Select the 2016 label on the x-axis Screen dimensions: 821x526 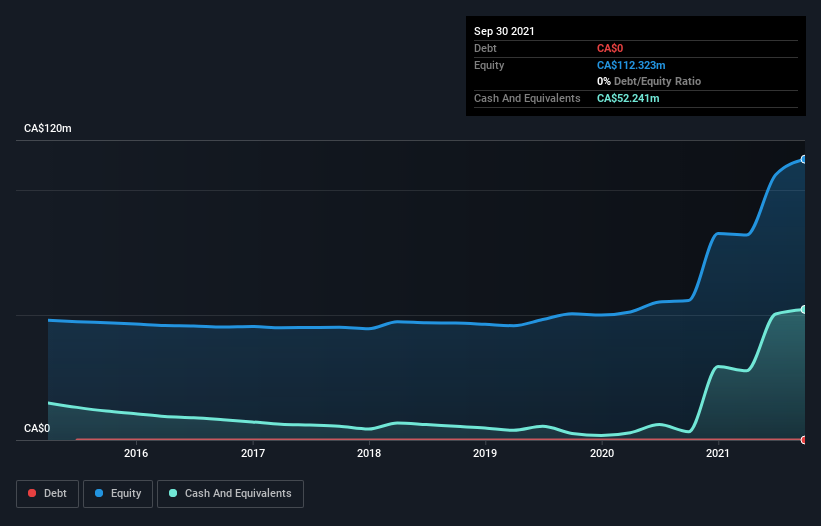pos(136,453)
